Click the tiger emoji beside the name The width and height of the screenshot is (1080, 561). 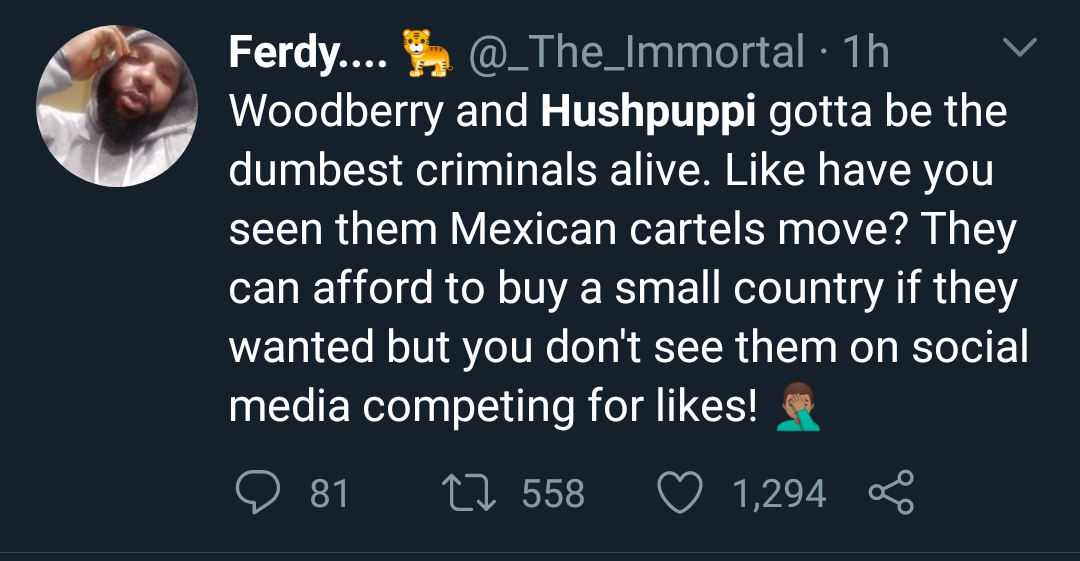424,53
